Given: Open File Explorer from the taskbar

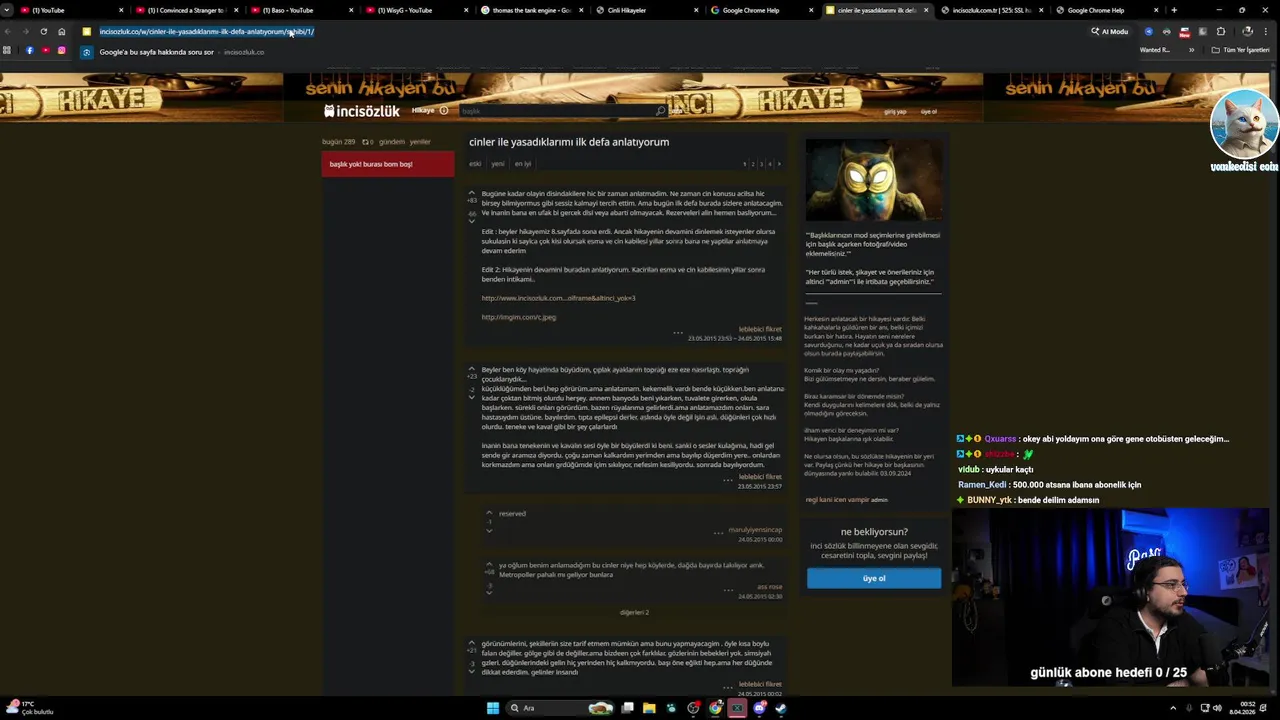Looking at the screenshot, I should coord(649,708).
